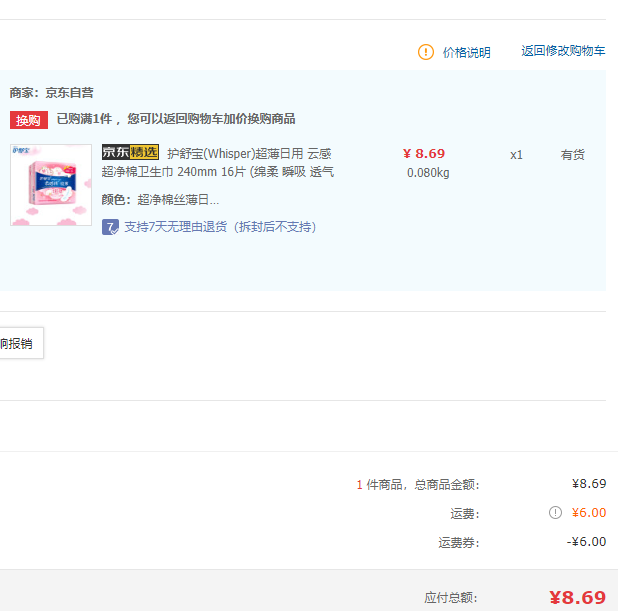Click the 应付总额 ¥8.69 total amount
This screenshot has height=611, width=618.
tap(577, 598)
